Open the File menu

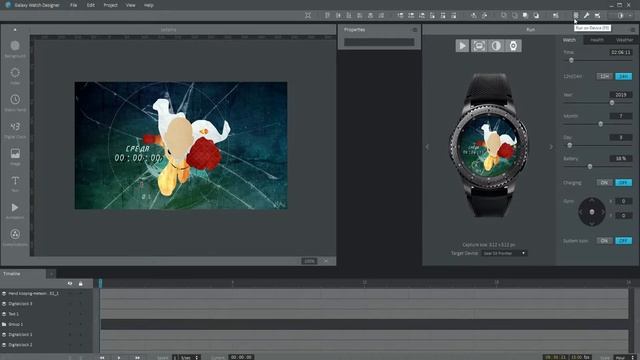coord(73,5)
